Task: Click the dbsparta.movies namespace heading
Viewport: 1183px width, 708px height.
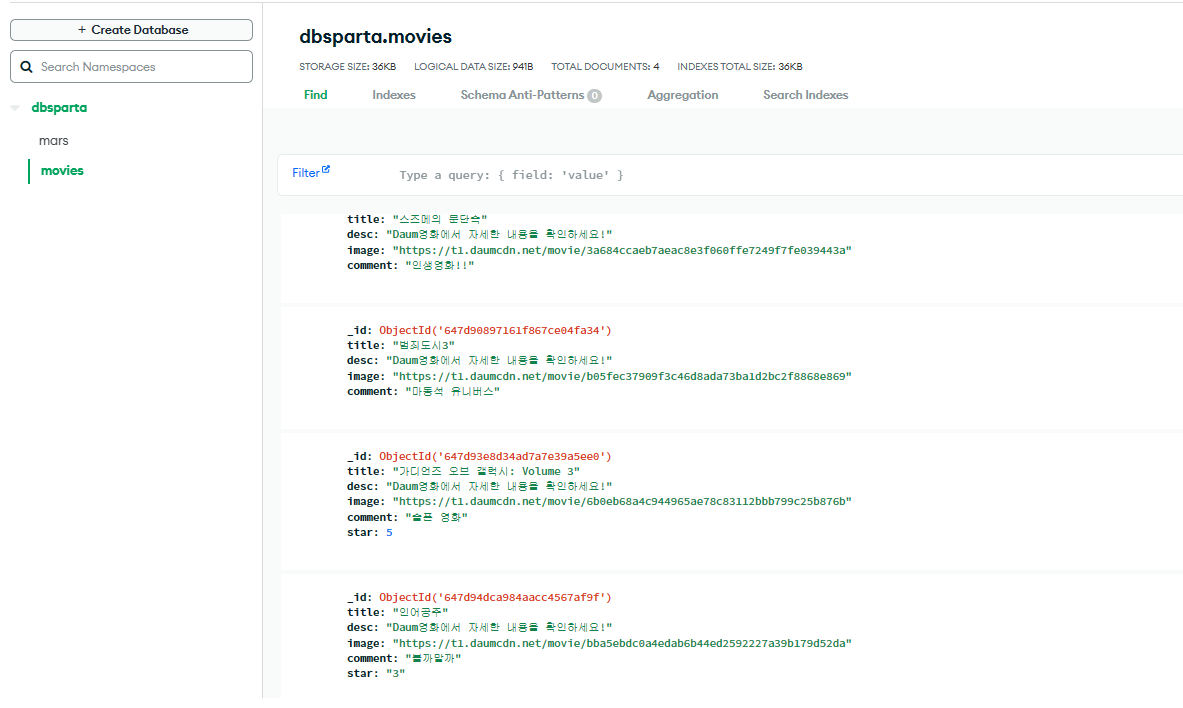Action: 376,36
